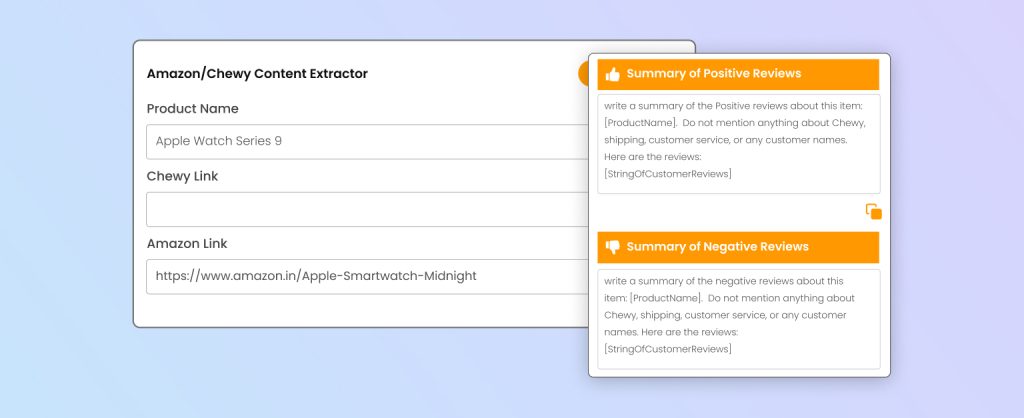
Task: Click the negative reviews prompt text box
Action: click(739, 319)
